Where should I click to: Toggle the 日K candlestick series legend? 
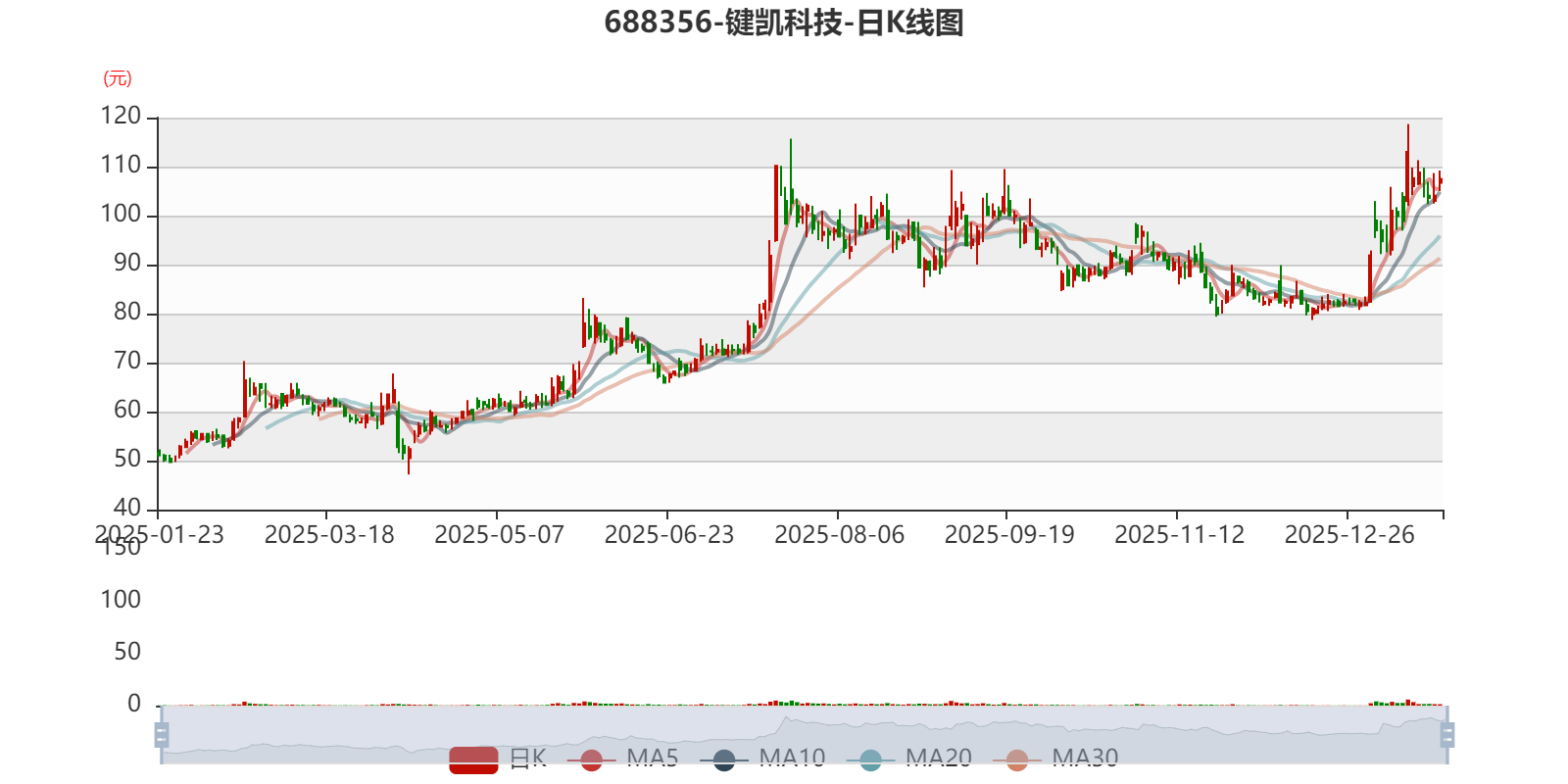point(498,759)
